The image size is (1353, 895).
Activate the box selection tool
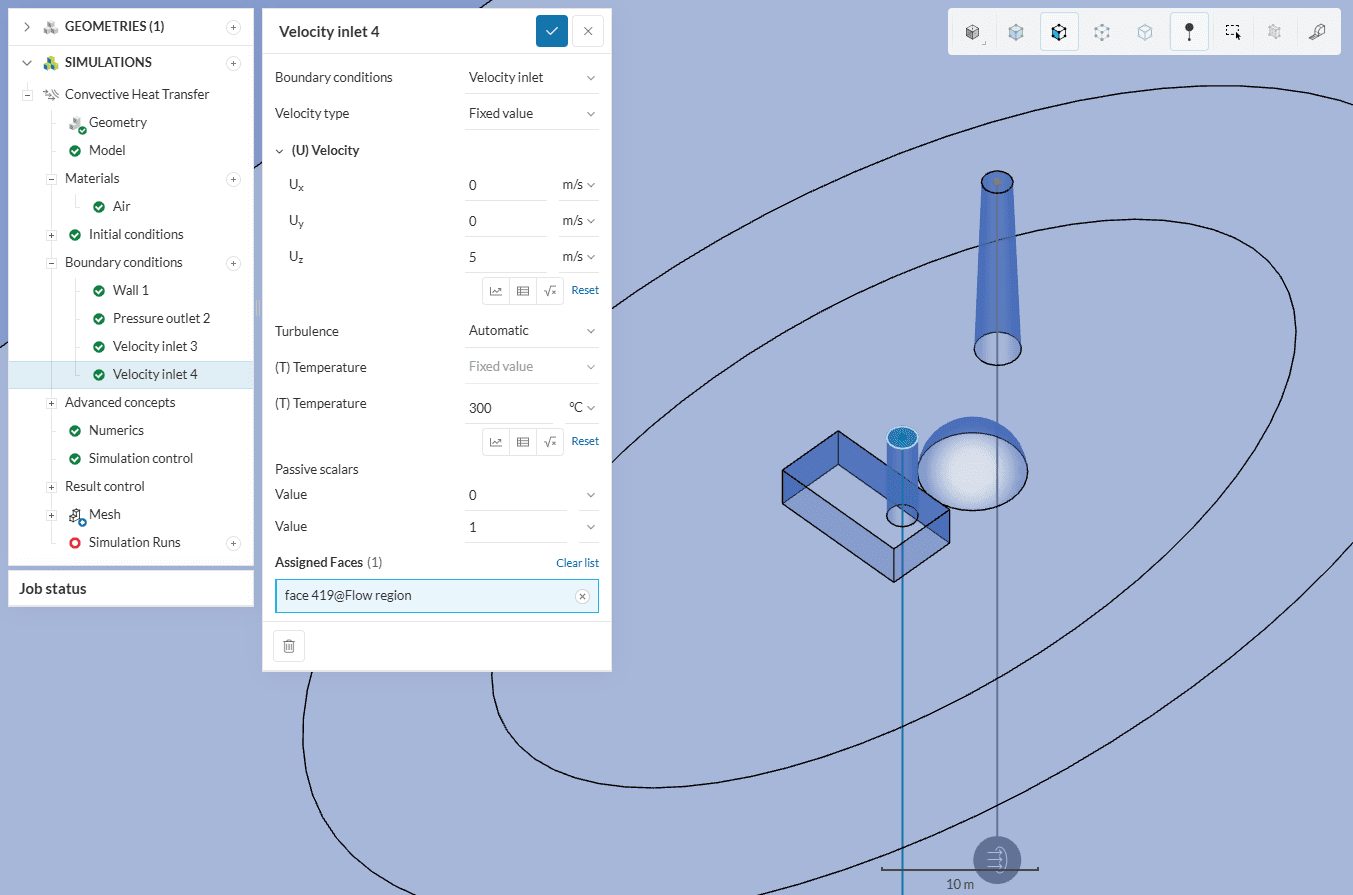[x=1232, y=32]
